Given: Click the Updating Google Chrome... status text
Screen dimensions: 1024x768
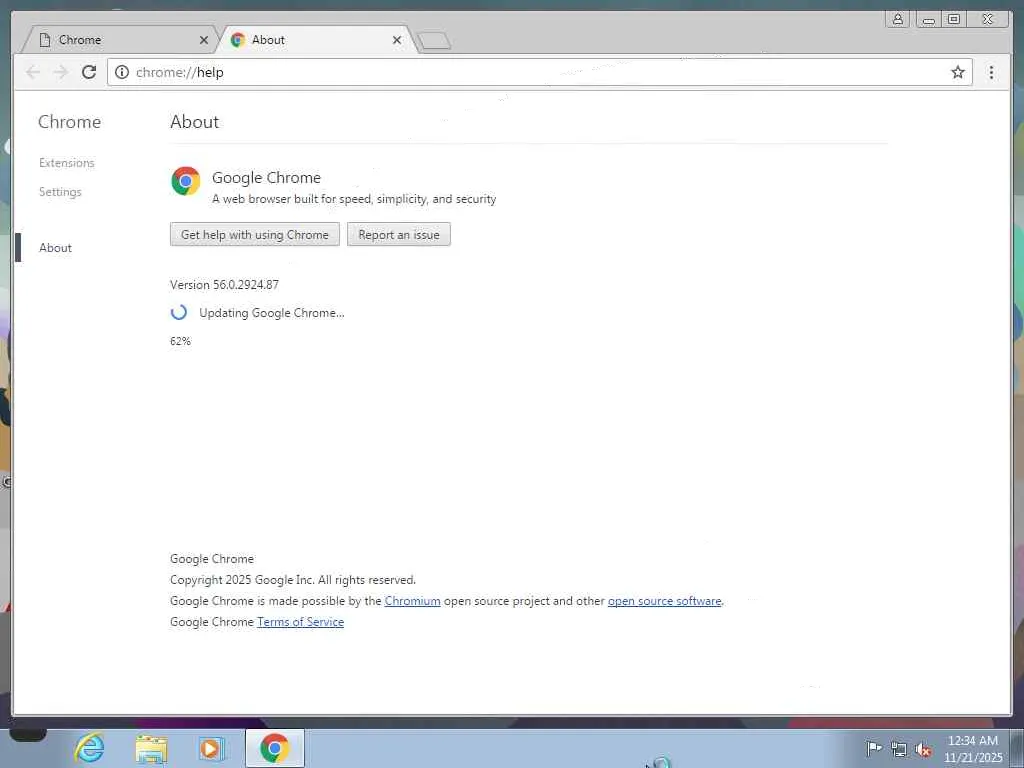Looking at the screenshot, I should coord(272,313).
